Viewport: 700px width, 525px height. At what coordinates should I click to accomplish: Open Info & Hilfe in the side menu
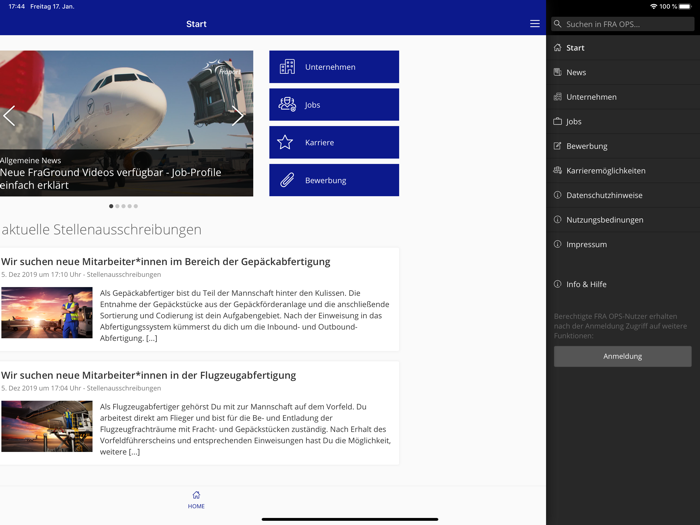(623, 284)
